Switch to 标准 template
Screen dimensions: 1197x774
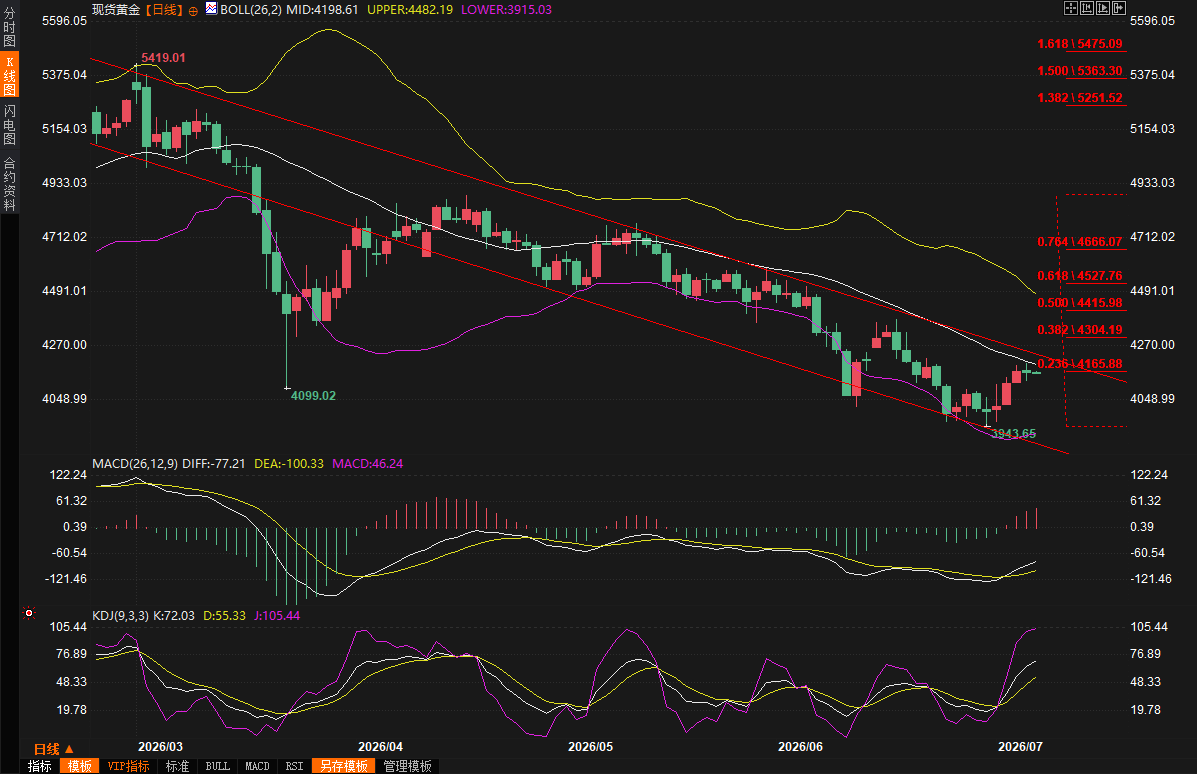[x=177, y=766]
